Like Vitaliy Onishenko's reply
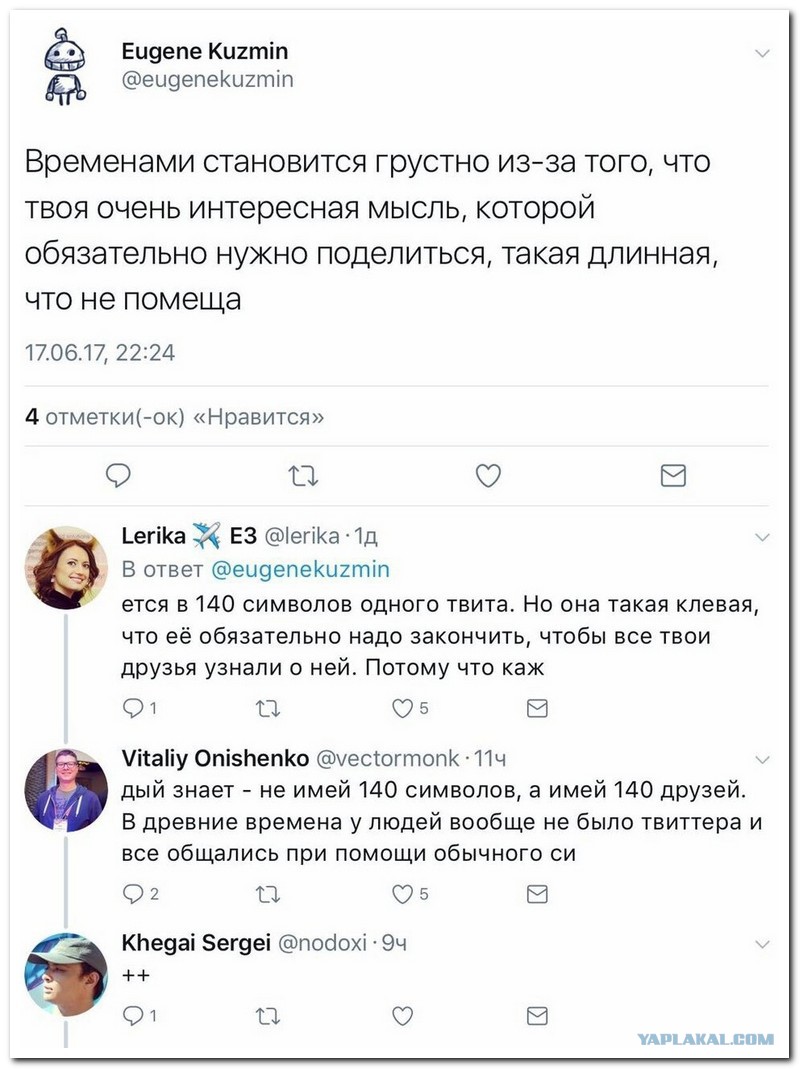Viewport: 800px width, 1069px height. click(410, 894)
